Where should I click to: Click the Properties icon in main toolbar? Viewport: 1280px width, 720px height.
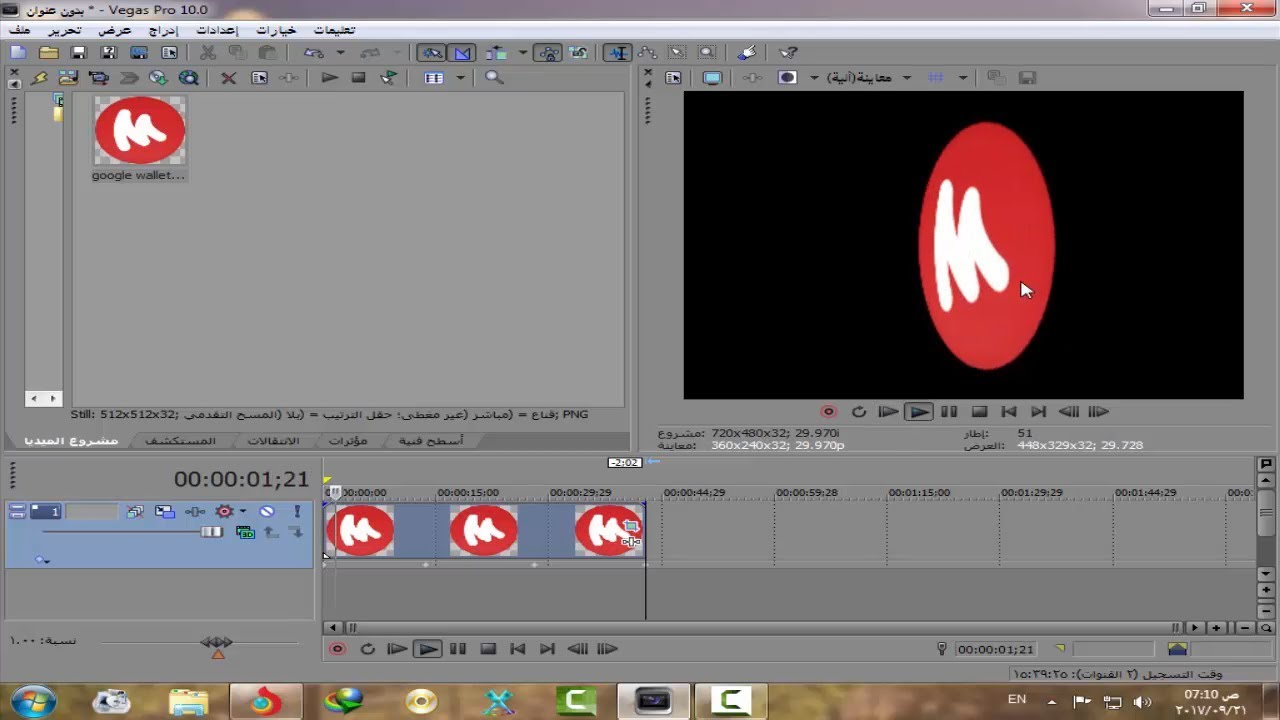pyautogui.click(x=169, y=53)
